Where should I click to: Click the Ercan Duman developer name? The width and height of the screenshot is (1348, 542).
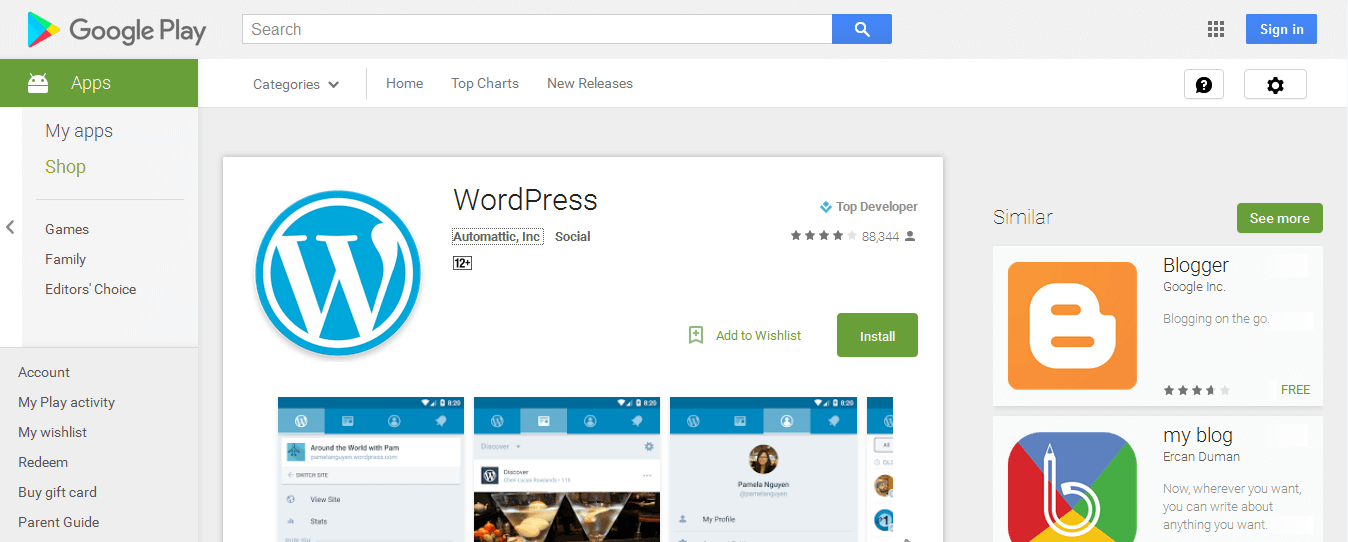1201,457
